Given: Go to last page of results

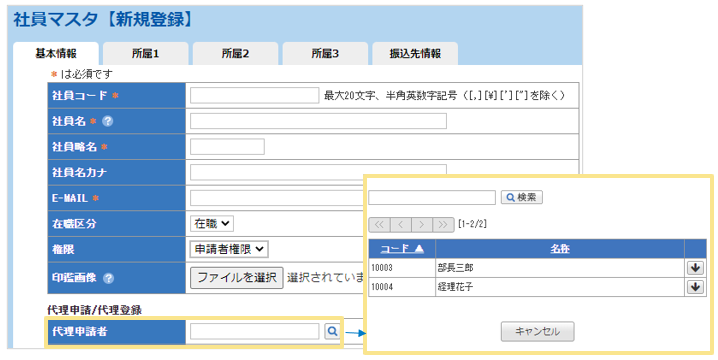Looking at the screenshot, I should [x=443, y=224].
